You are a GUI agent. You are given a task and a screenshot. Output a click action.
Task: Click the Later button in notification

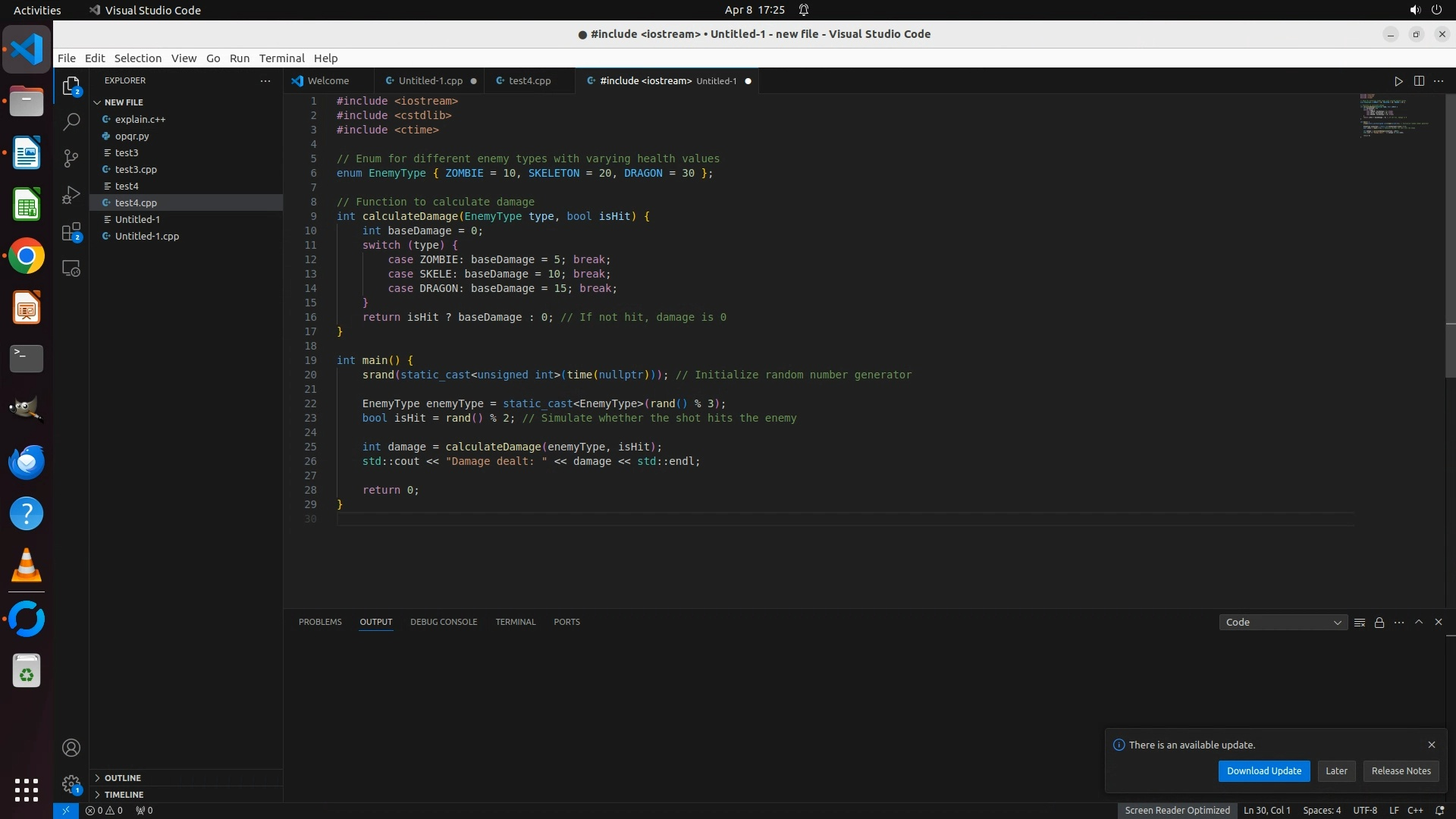click(x=1336, y=771)
